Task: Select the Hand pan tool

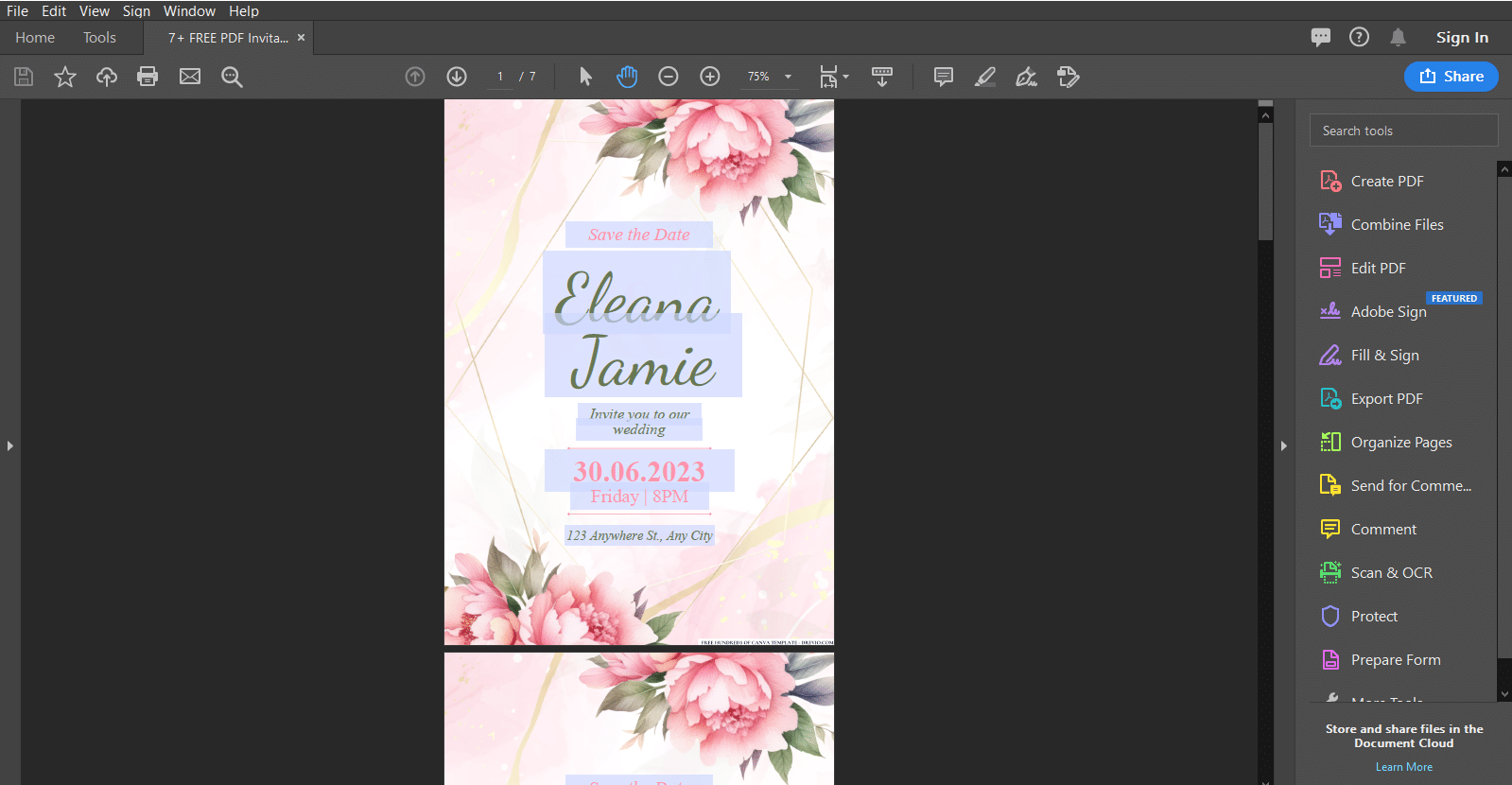Action: coord(627,77)
